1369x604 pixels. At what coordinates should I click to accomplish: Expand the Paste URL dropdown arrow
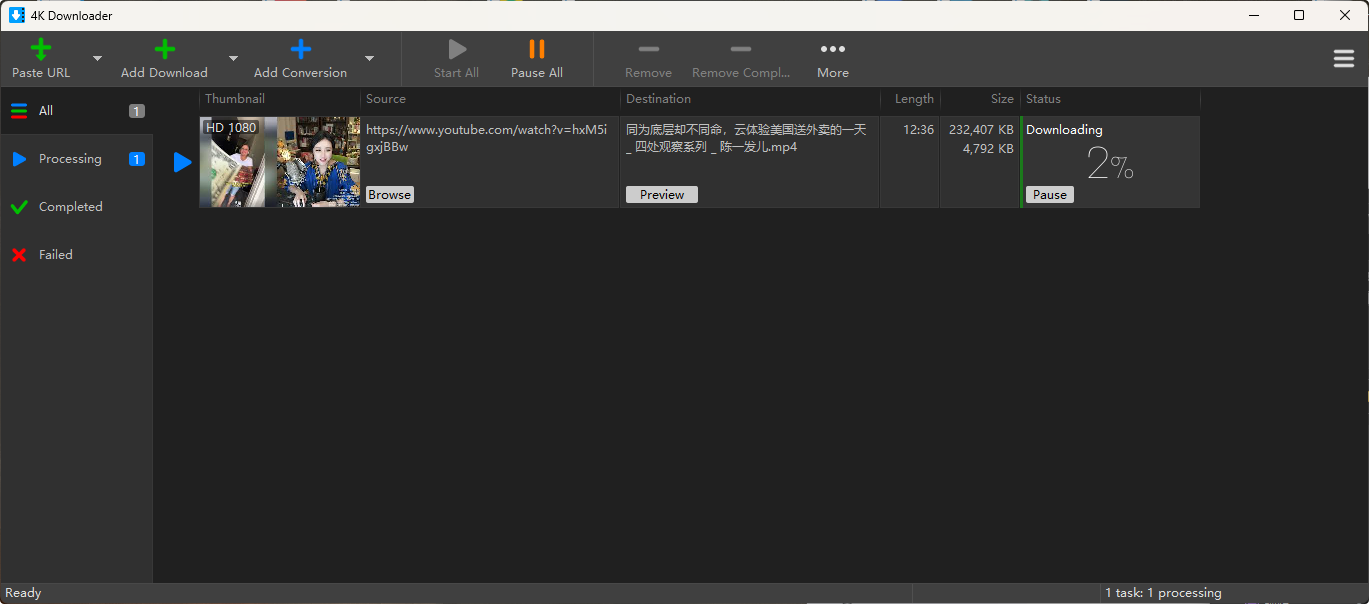pos(97,59)
